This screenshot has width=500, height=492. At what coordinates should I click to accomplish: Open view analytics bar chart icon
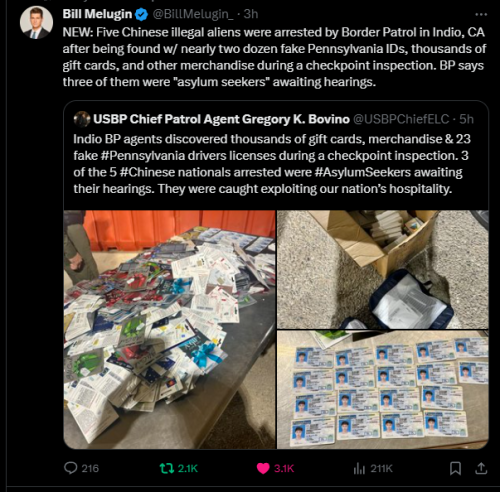[x=359, y=469]
